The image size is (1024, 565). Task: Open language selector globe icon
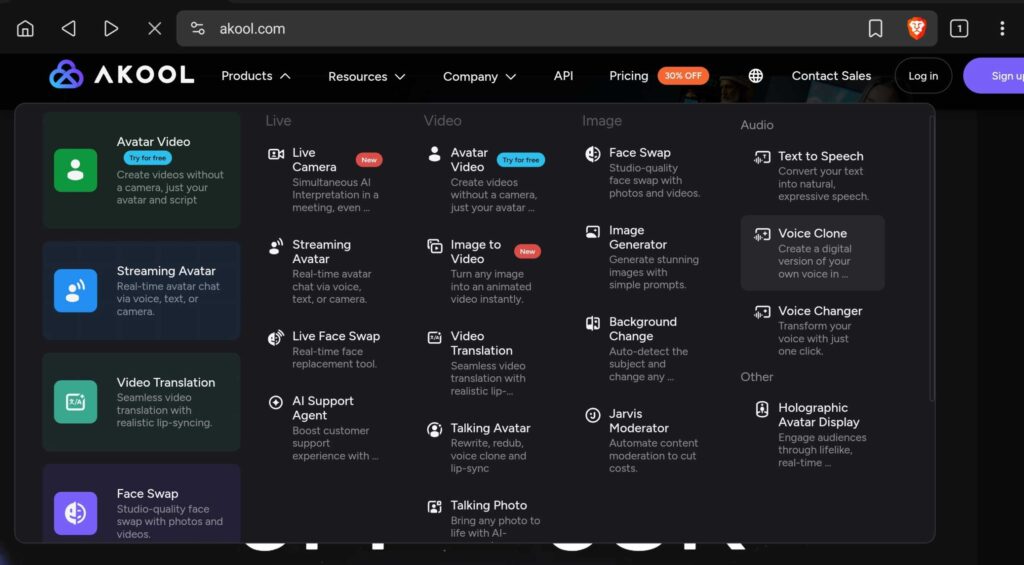pos(756,76)
